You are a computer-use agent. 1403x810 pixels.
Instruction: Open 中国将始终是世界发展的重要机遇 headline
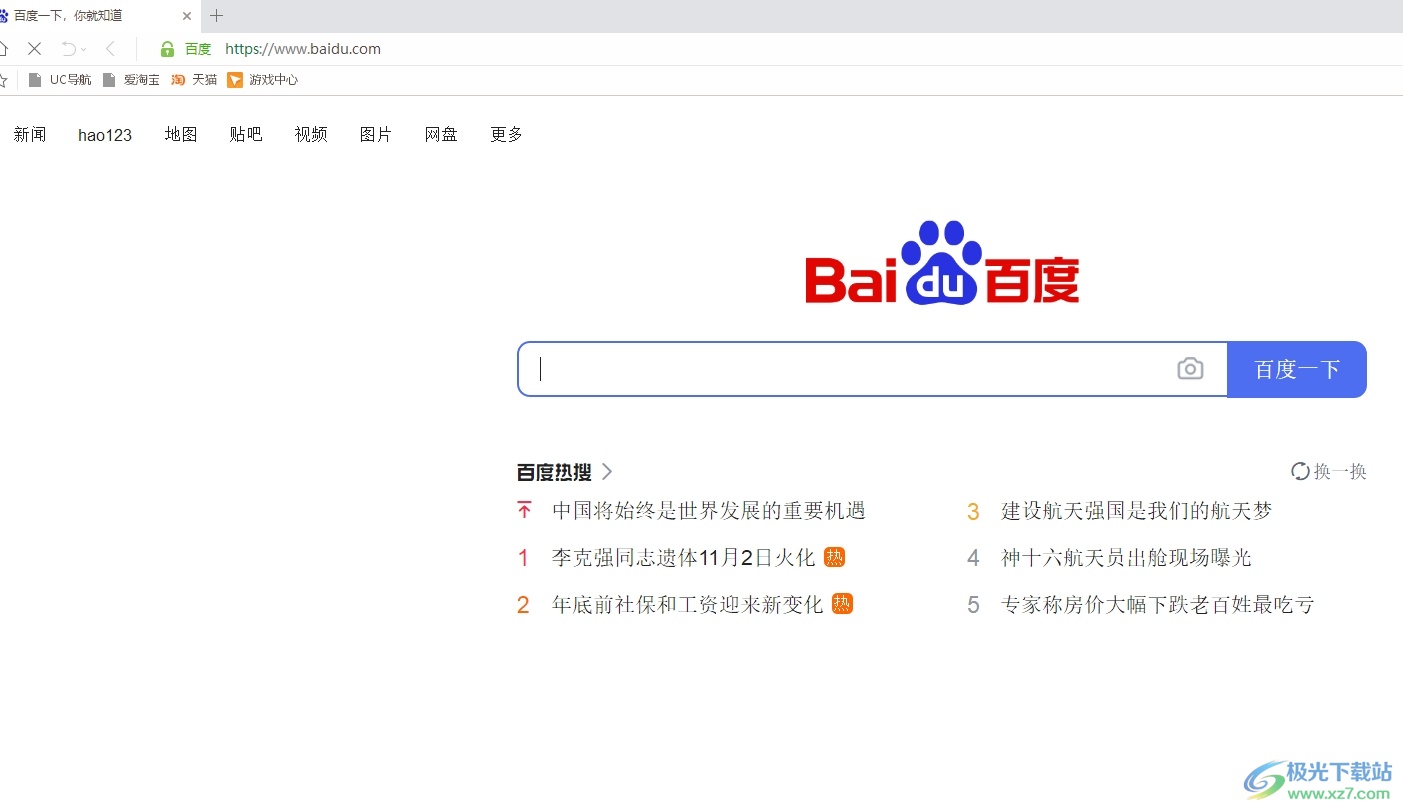pos(709,510)
